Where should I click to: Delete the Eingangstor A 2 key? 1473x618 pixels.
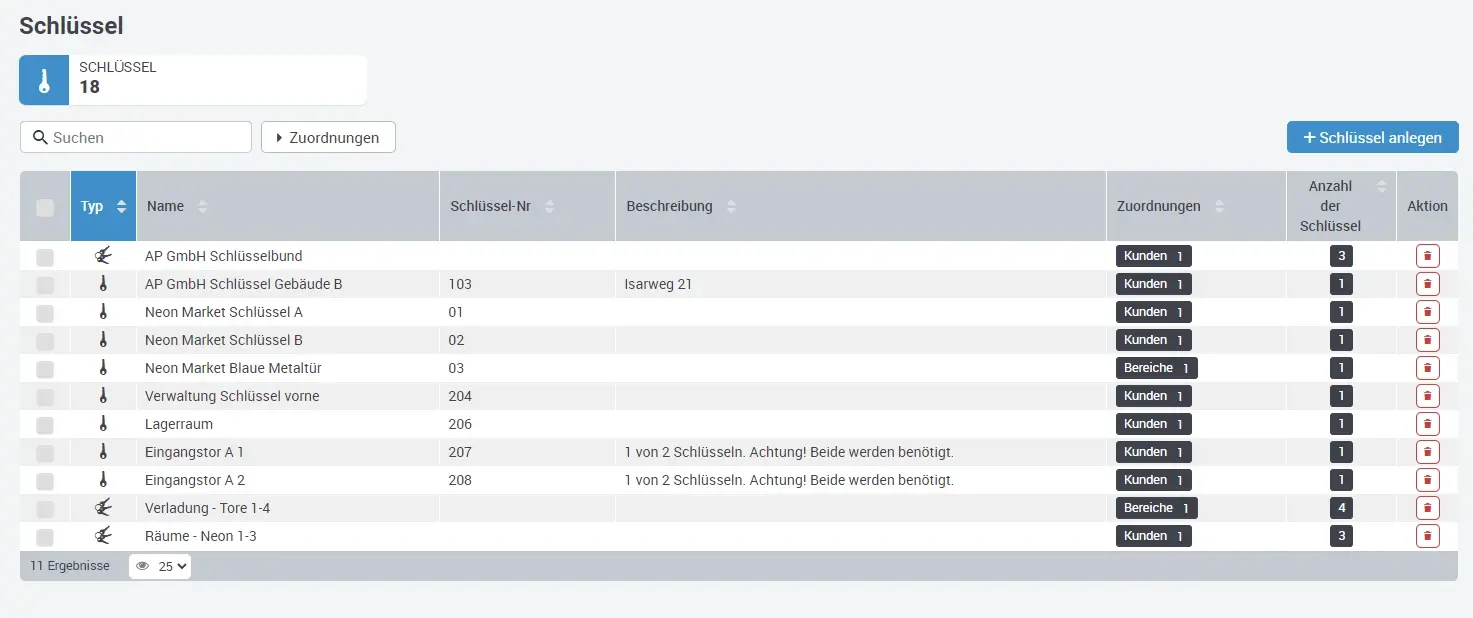click(x=1427, y=480)
